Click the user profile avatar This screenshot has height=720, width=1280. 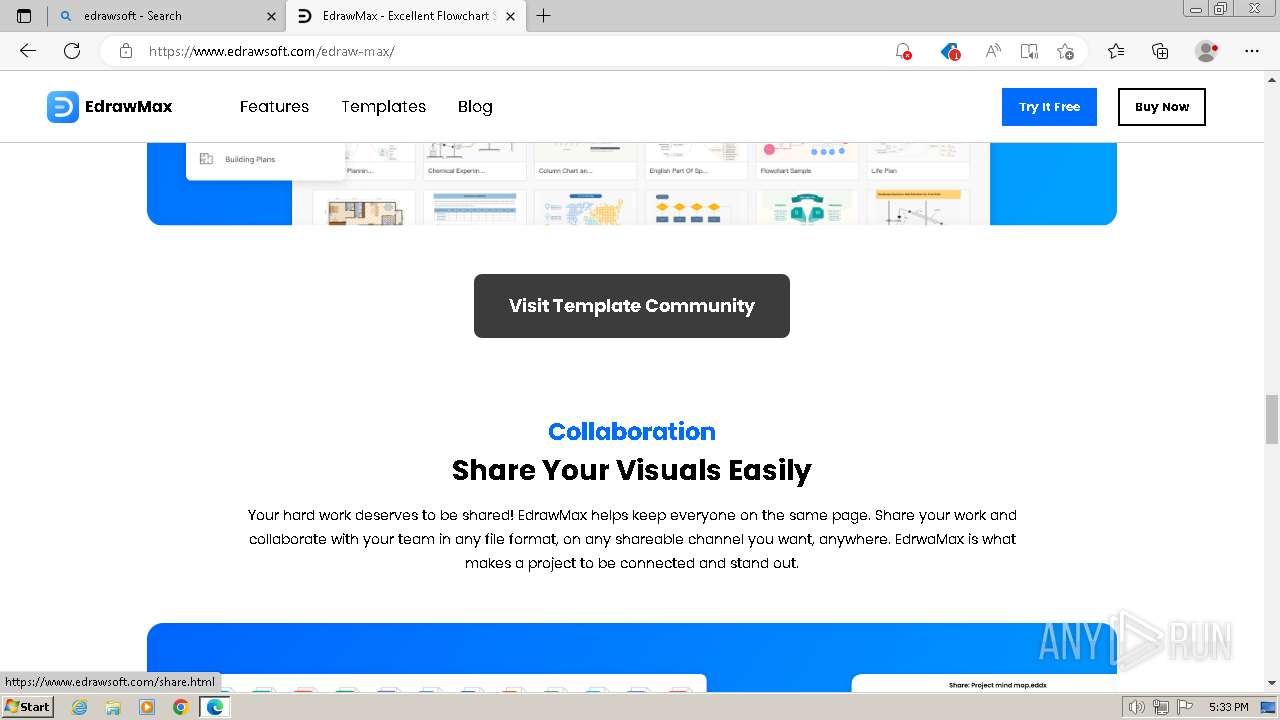coord(1206,51)
